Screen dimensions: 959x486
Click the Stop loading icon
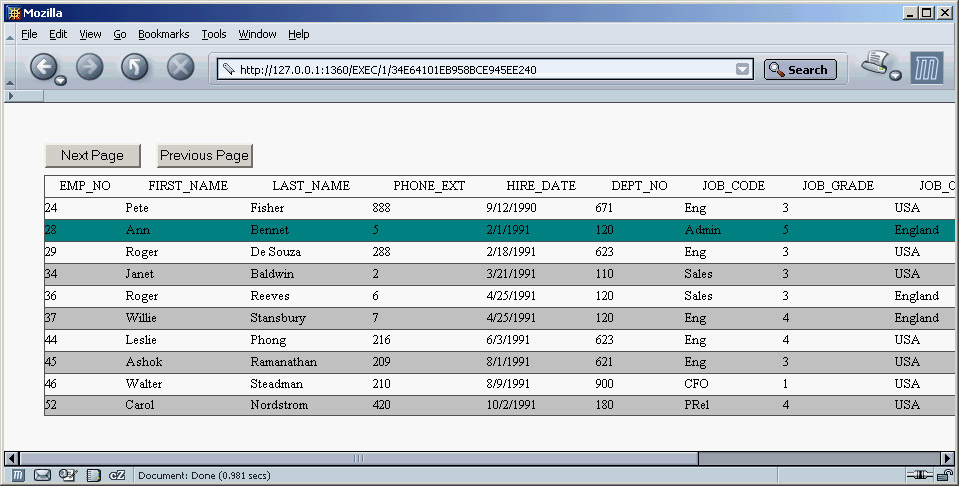coord(180,67)
